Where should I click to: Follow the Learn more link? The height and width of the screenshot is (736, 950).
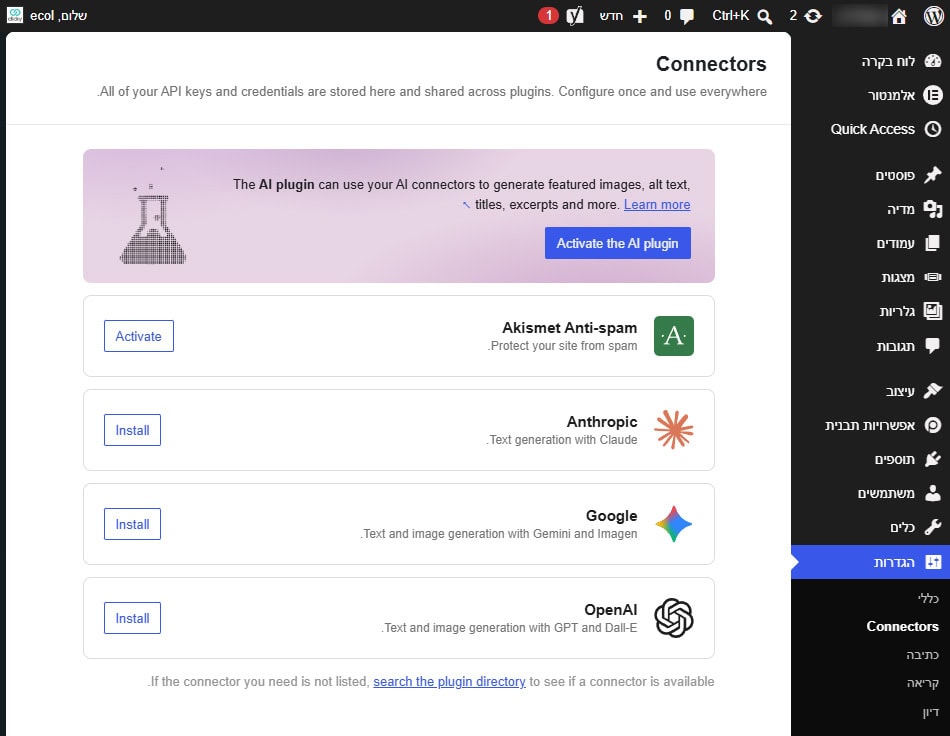click(657, 205)
